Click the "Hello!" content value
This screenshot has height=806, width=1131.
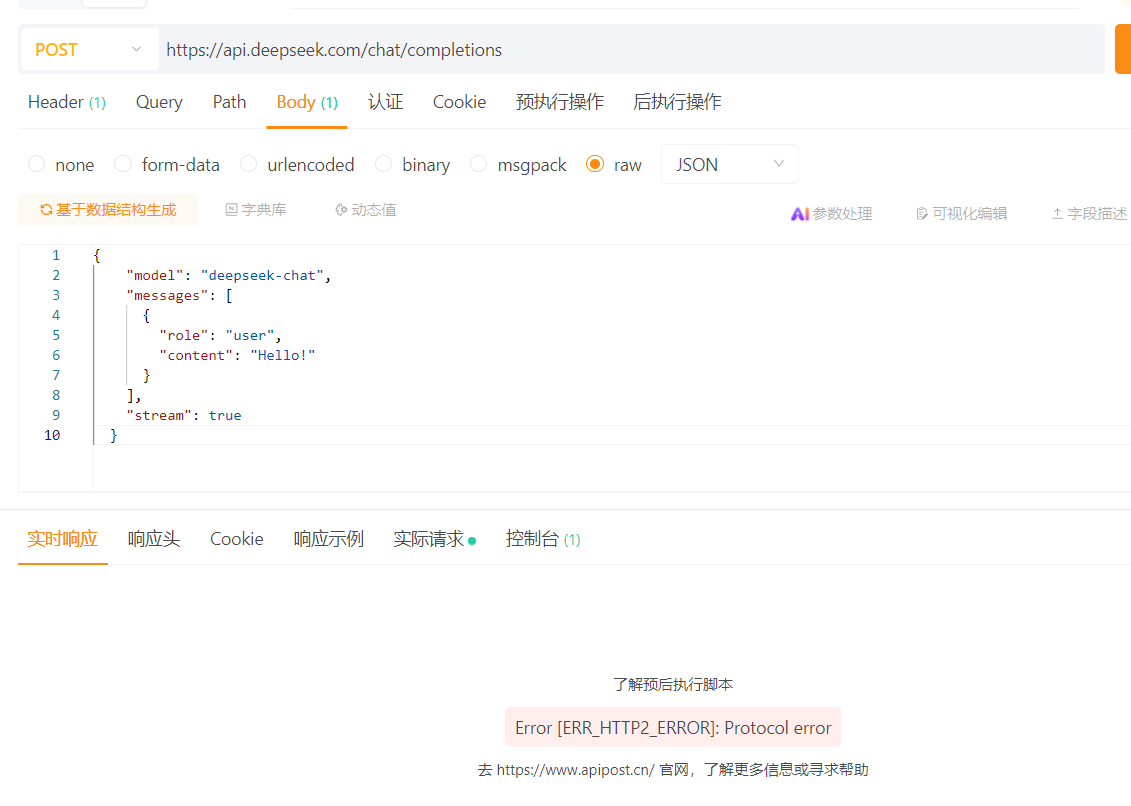click(x=283, y=356)
